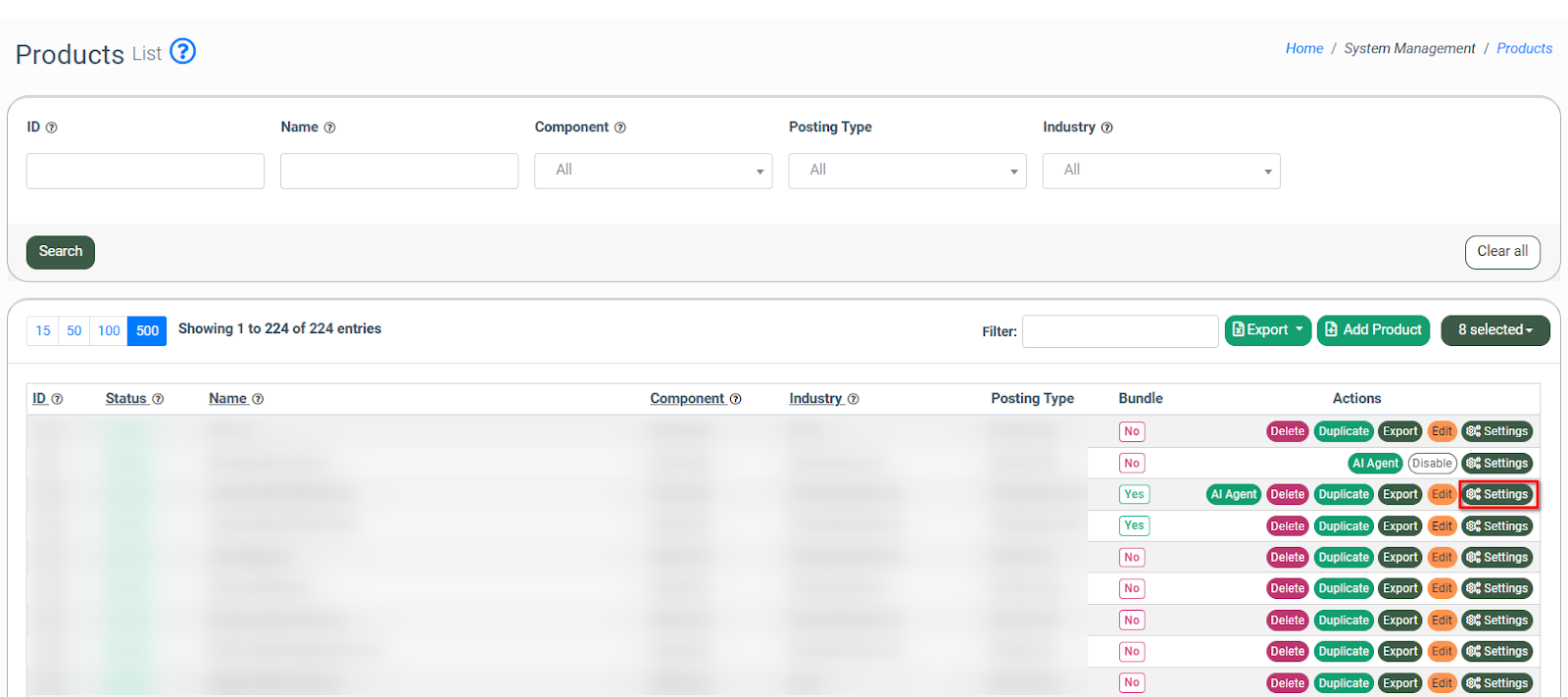
Task: Open the AI Agent in the second row
Action: (1375, 464)
